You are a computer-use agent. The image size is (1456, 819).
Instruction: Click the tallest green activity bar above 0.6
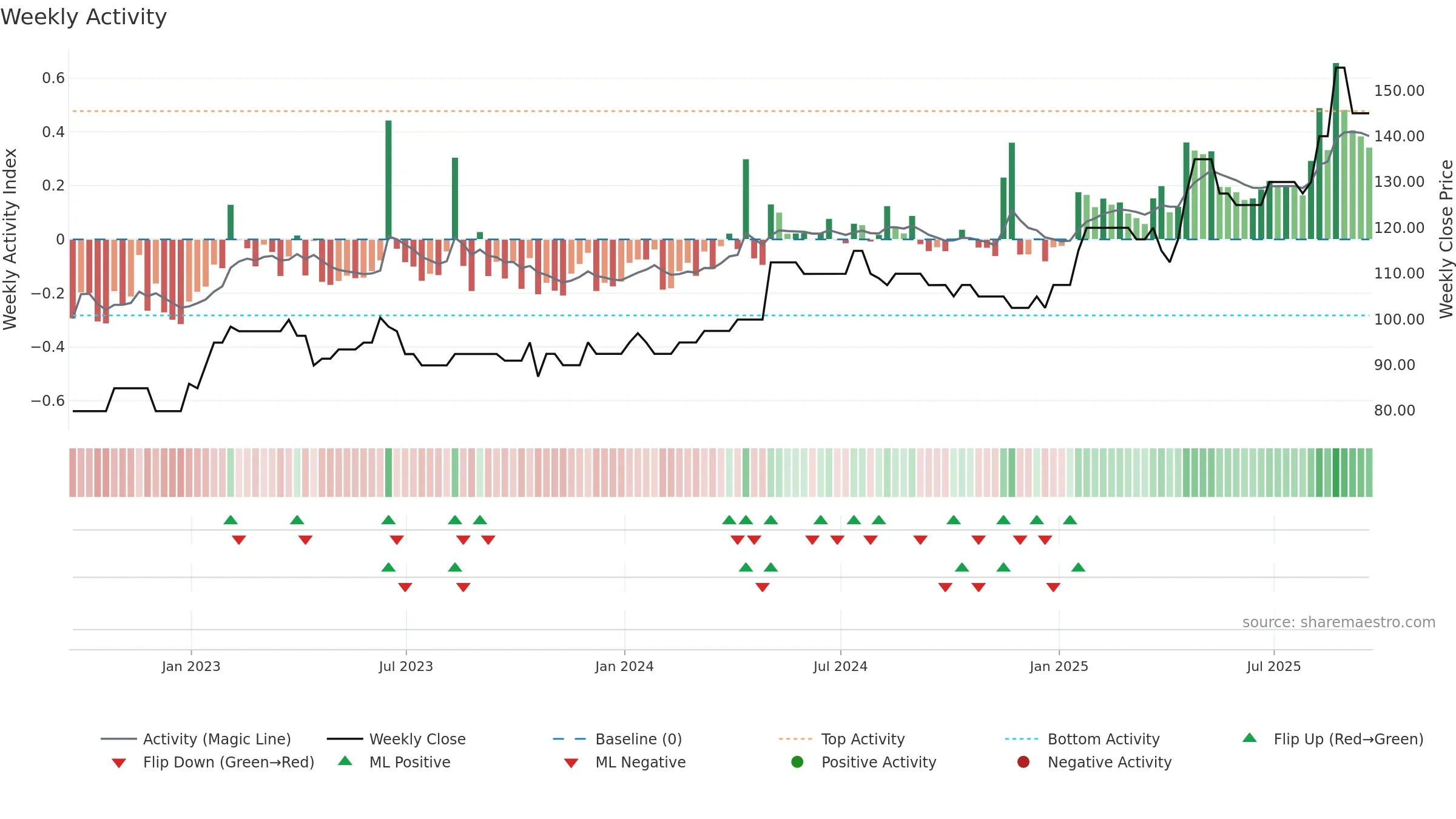(x=1336, y=151)
